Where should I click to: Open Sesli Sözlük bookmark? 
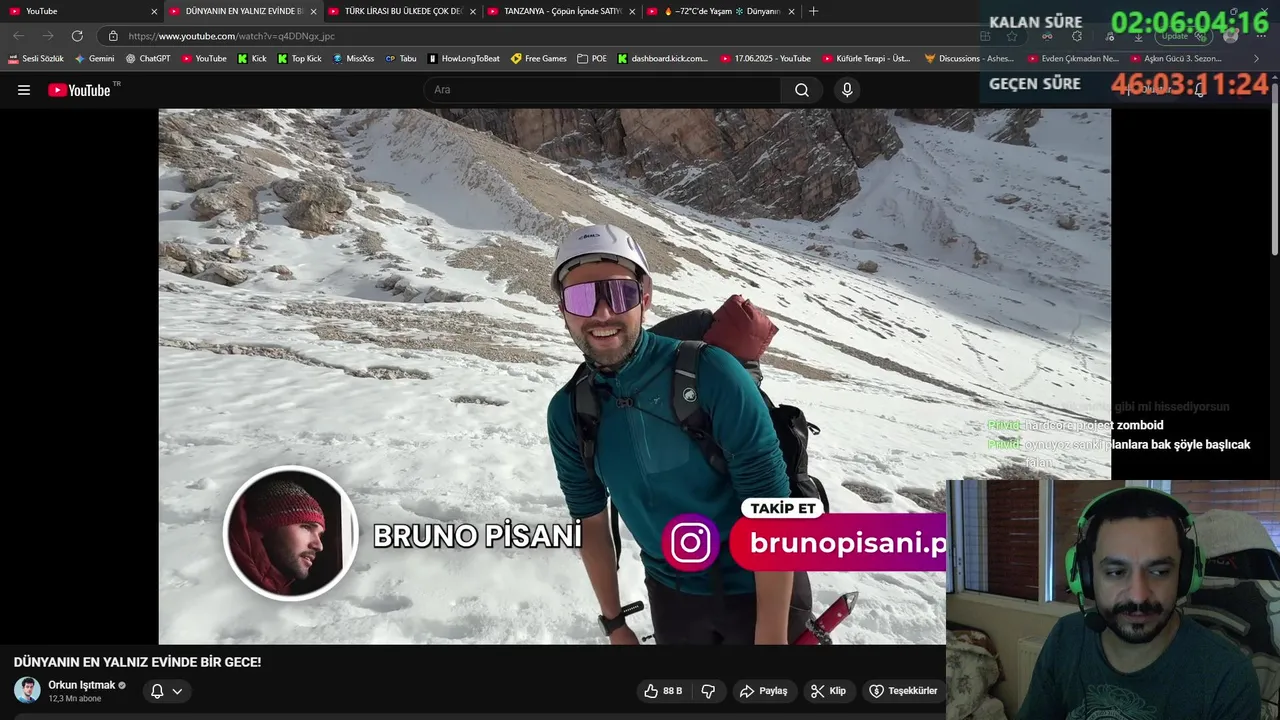36,59
